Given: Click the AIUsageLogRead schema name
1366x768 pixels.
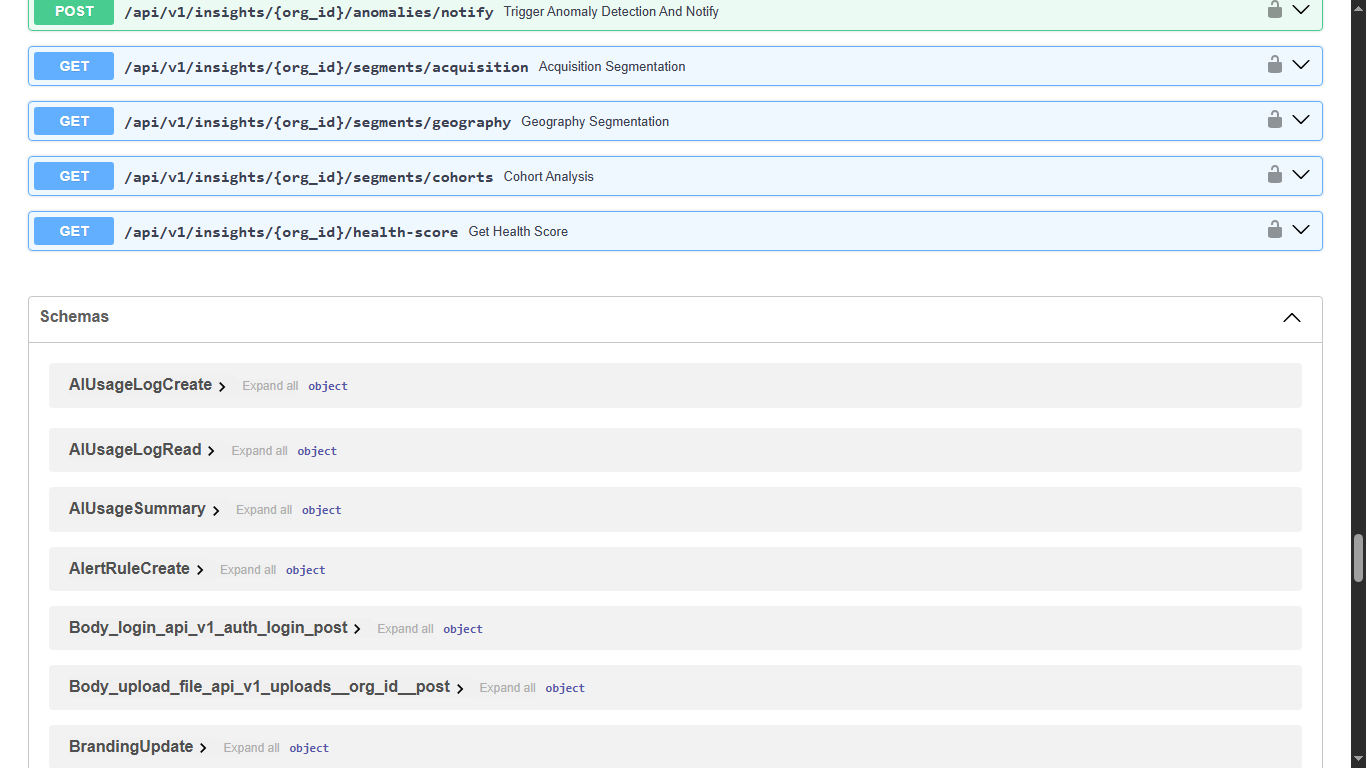Looking at the screenshot, I should (135, 450).
